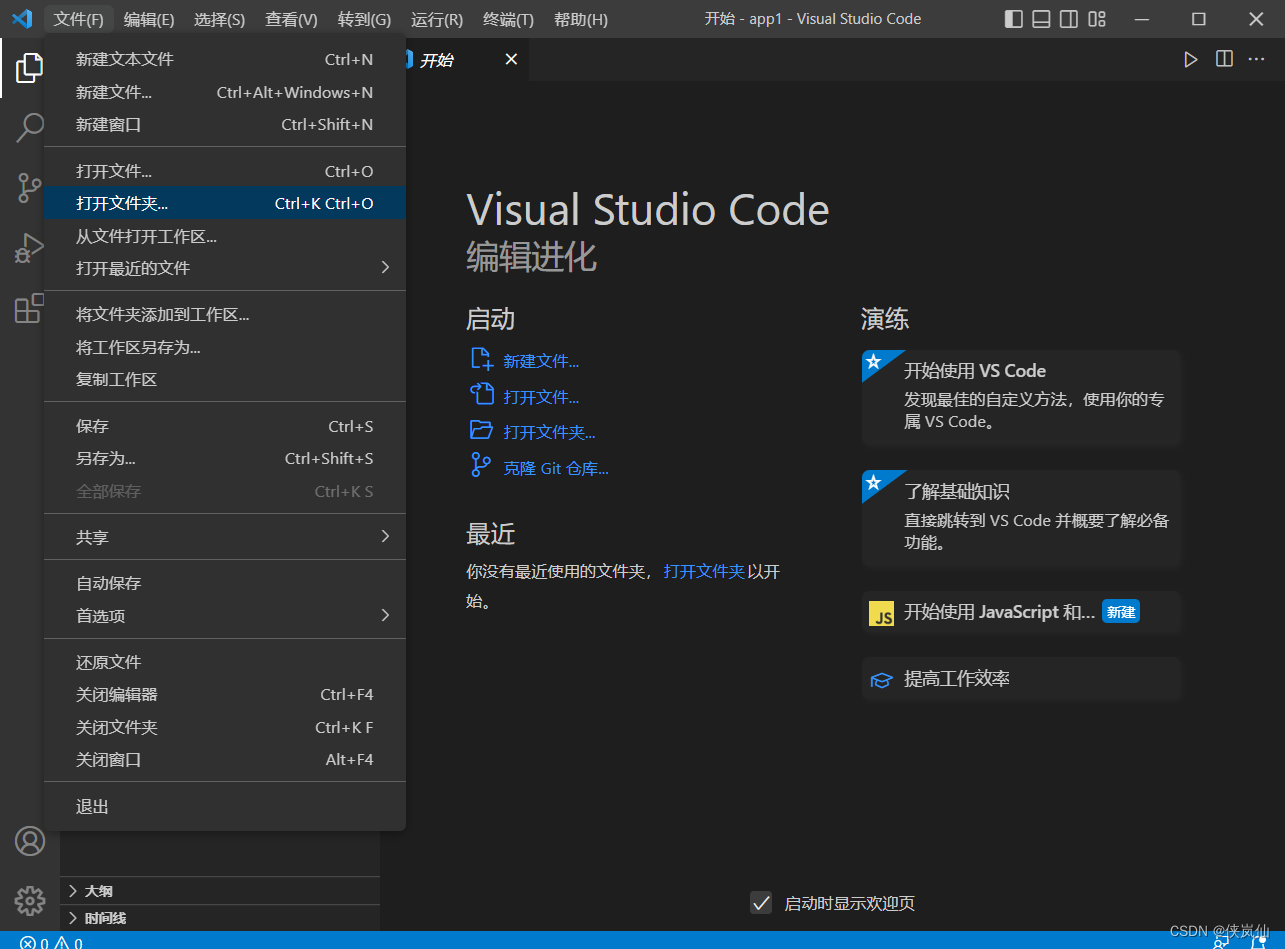Screen dimensions: 1285x949
Task: Select 将文件夹添加到工作区... menu item
Action: (x=225, y=314)
